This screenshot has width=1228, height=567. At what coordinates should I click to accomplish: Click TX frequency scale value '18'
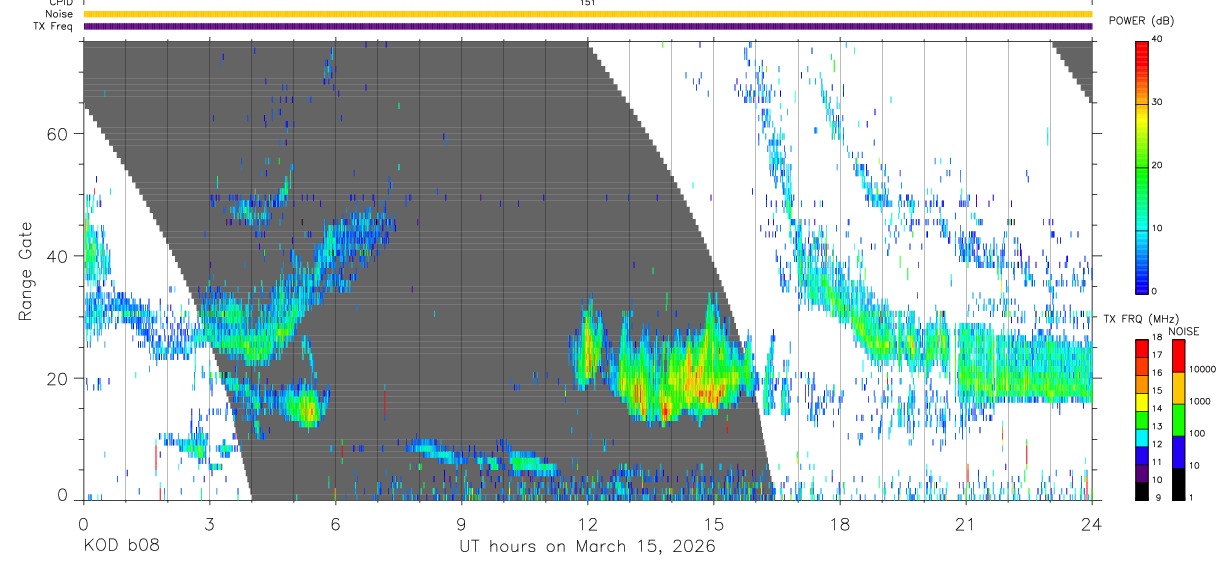click(1157, 339)
